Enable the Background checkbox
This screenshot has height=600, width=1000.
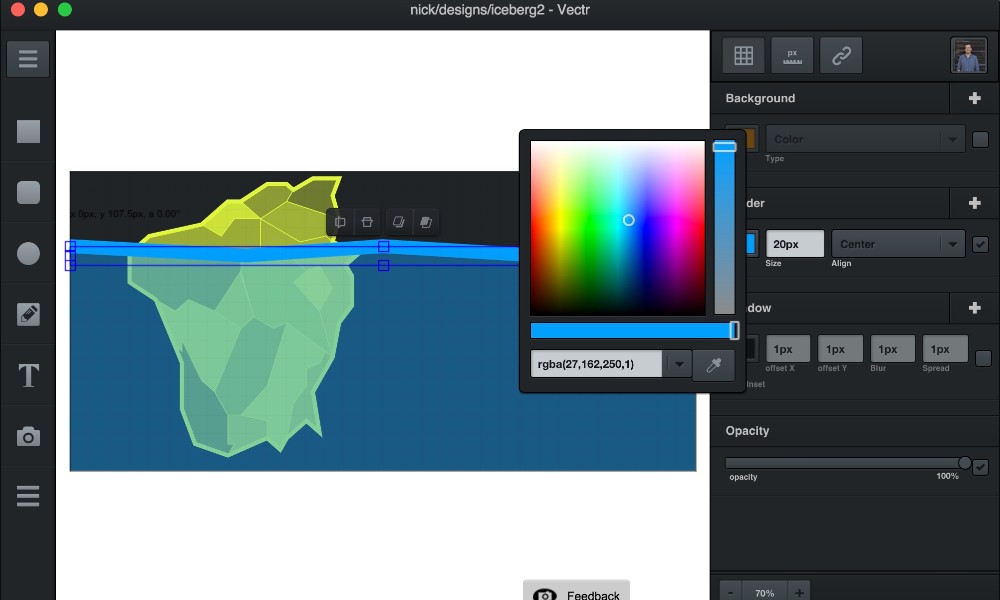pyautogui.click(x=981, y=139)
